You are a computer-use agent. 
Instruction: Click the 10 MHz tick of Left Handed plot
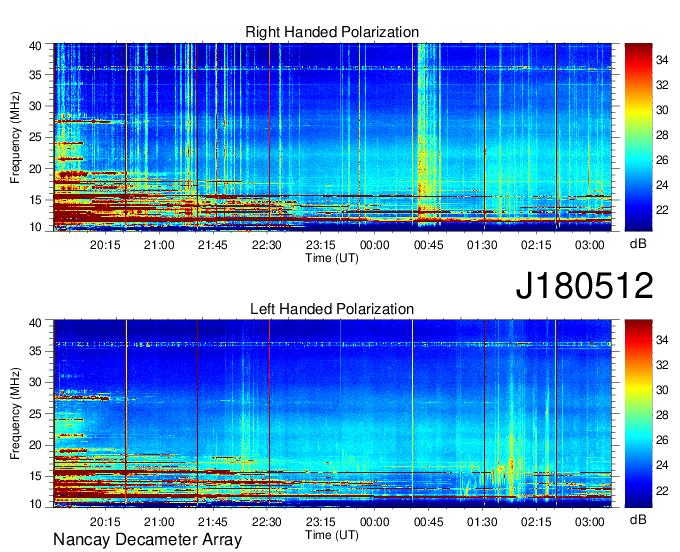click(x=35, y=504)
